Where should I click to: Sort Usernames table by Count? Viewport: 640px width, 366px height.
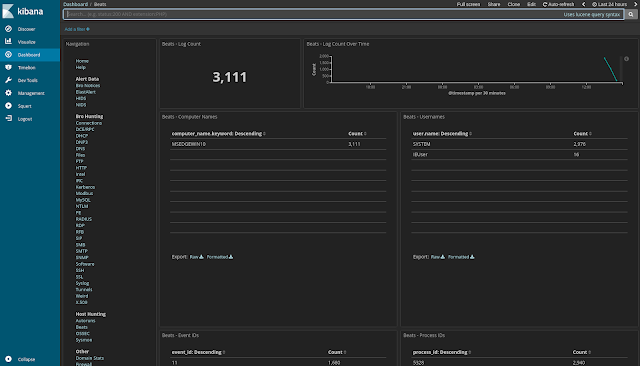coord(582,134)
